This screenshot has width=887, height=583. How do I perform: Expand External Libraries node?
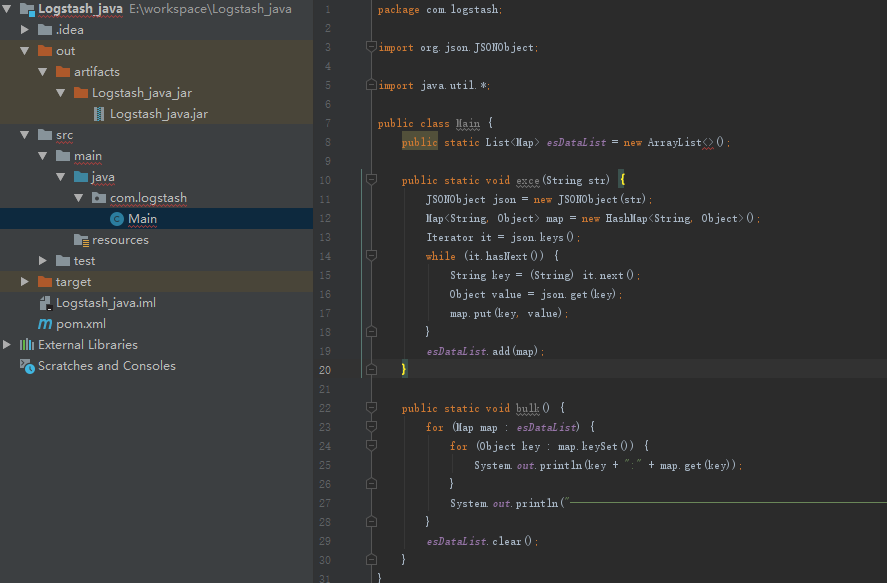tap(7, 344)
